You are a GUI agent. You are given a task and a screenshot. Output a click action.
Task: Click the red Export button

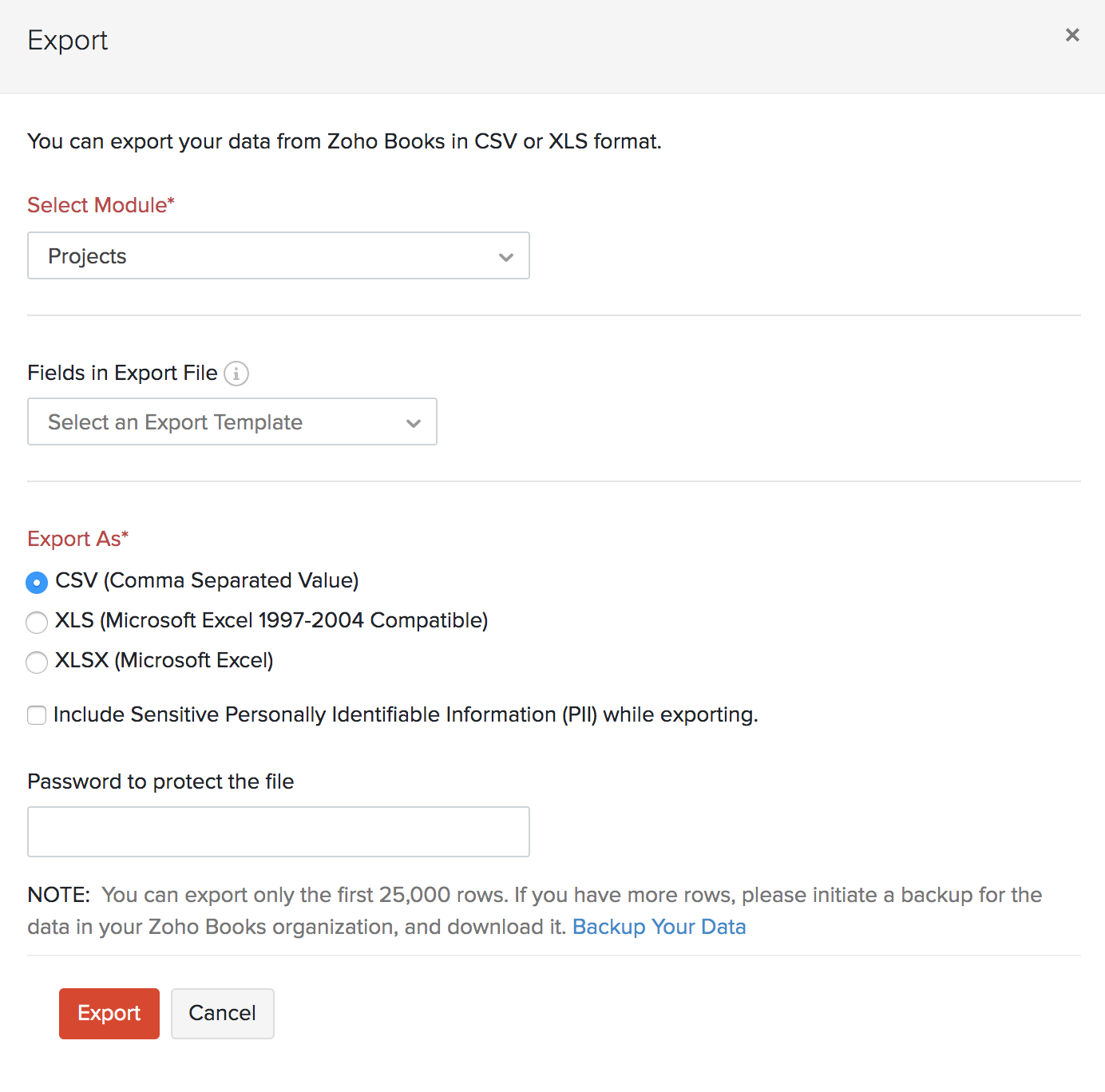(x=109, y=1013)
